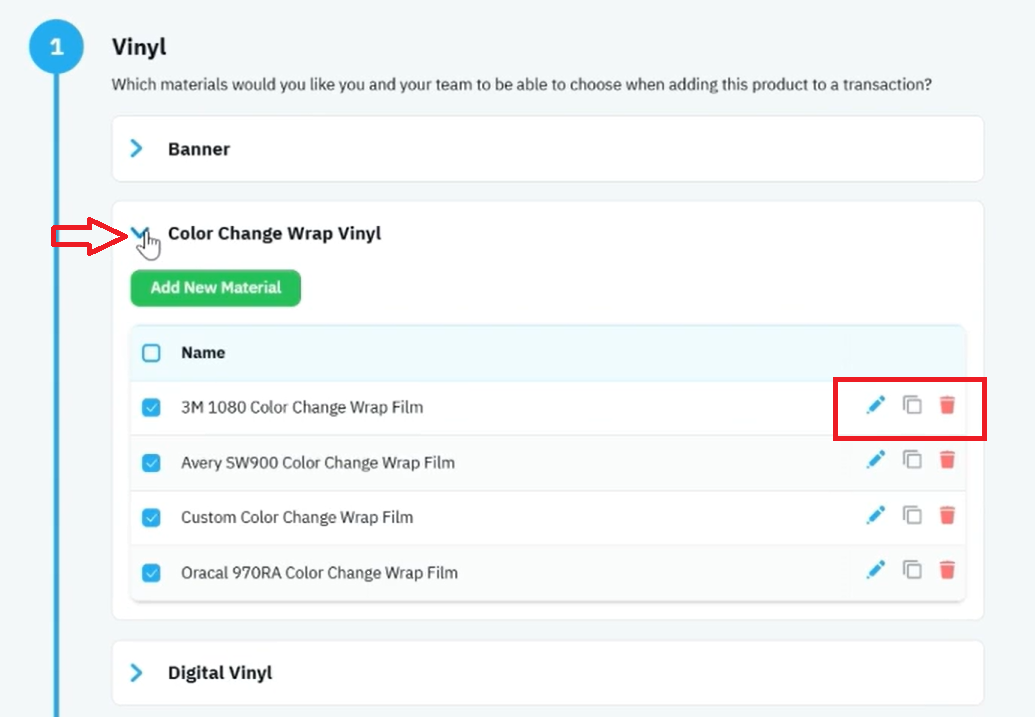The height and width of the screenshot is (717, 1035).
Task: Copy Custom Color Change Wrap Film material
Action: 912,515
